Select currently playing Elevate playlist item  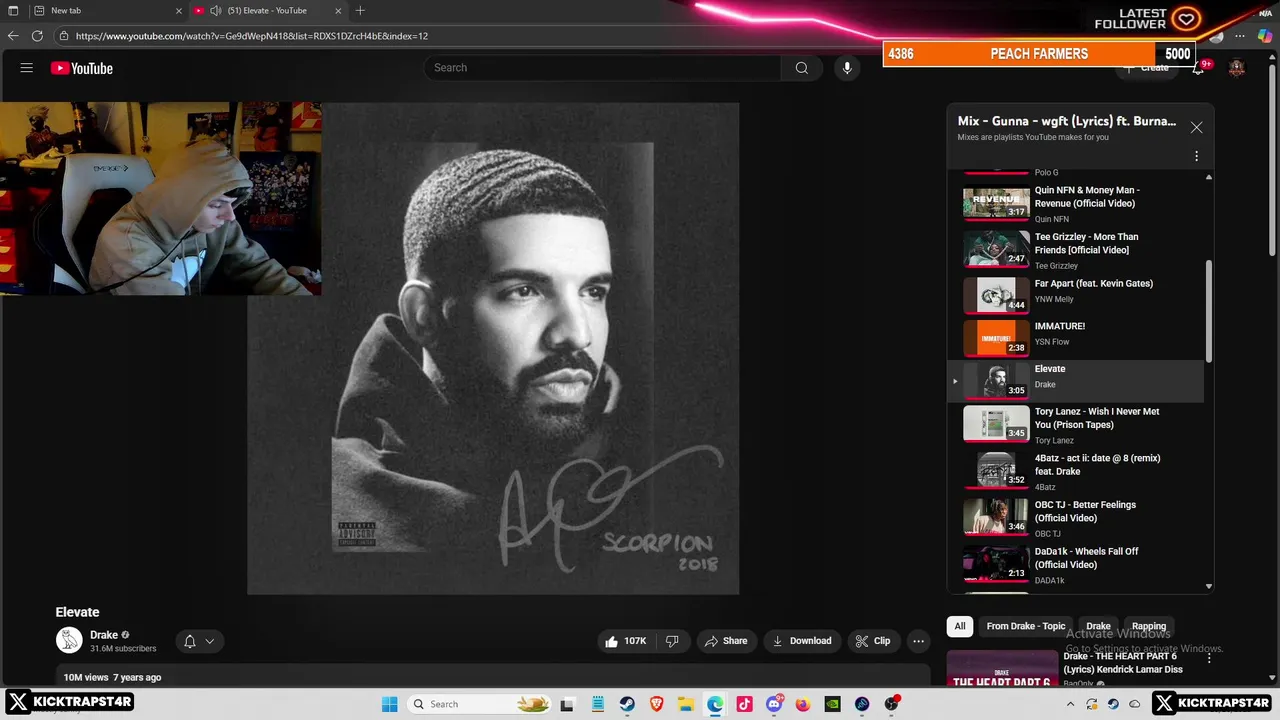coord(1076,381)
